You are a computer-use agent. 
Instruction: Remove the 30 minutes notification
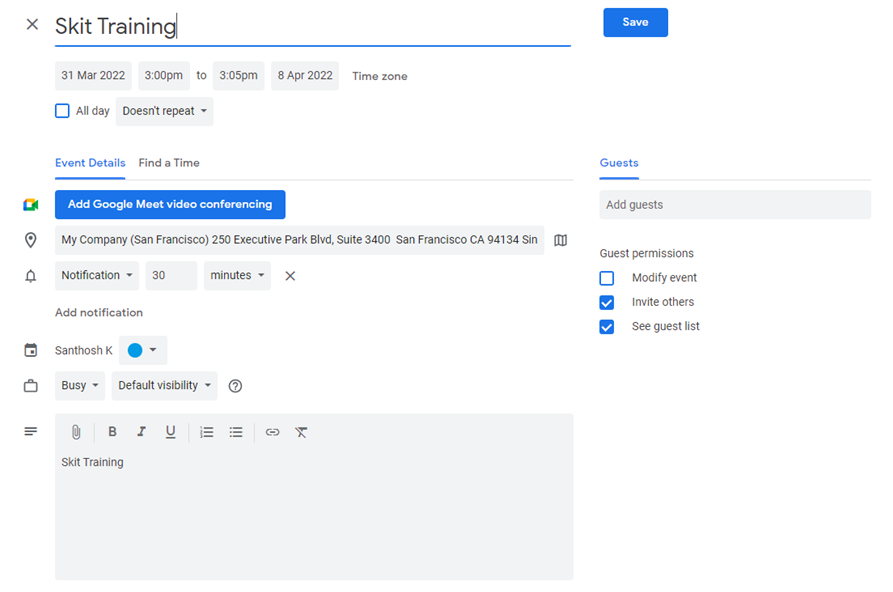point(290,276)
